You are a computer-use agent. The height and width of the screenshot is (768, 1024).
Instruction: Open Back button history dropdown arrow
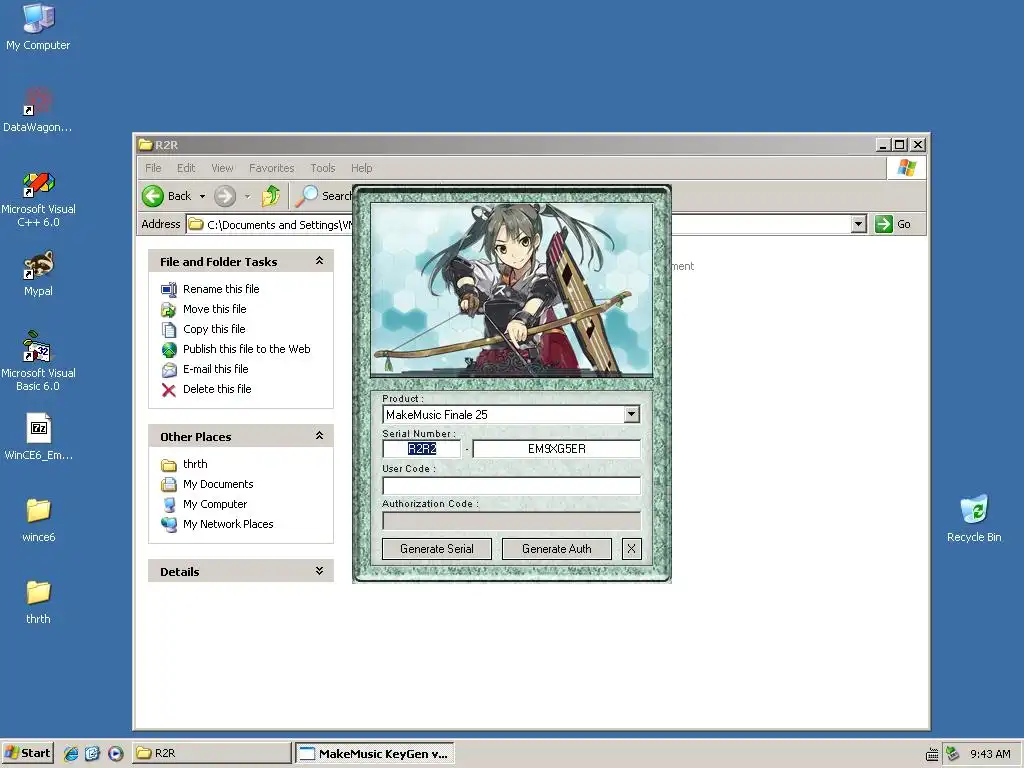point(202,196)
